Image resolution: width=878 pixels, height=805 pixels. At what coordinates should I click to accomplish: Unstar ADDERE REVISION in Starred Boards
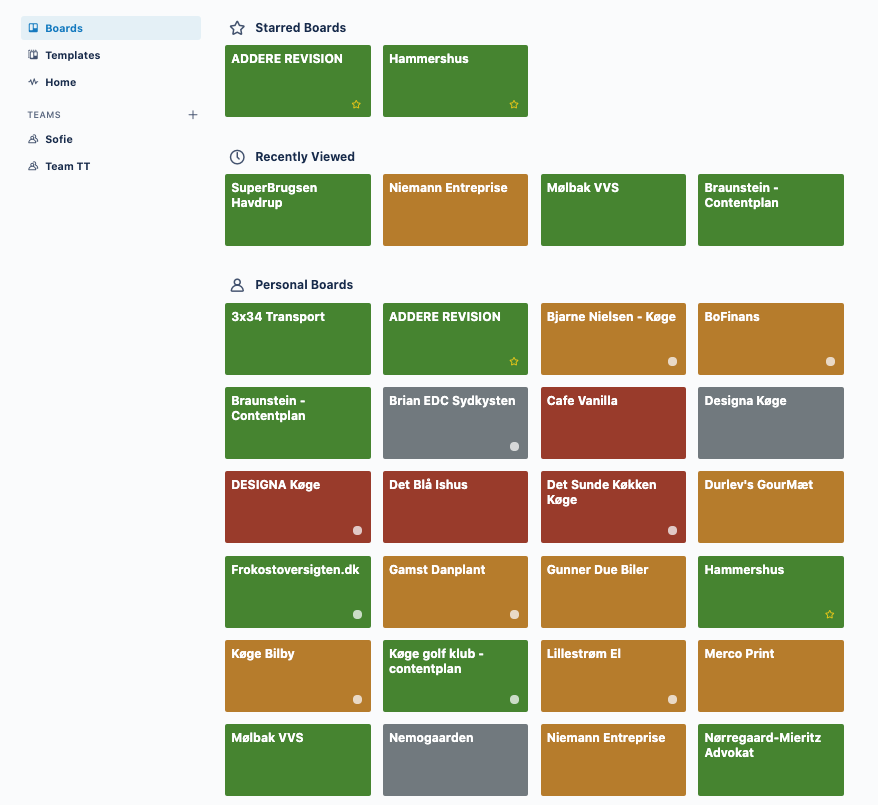pos(356,104)
